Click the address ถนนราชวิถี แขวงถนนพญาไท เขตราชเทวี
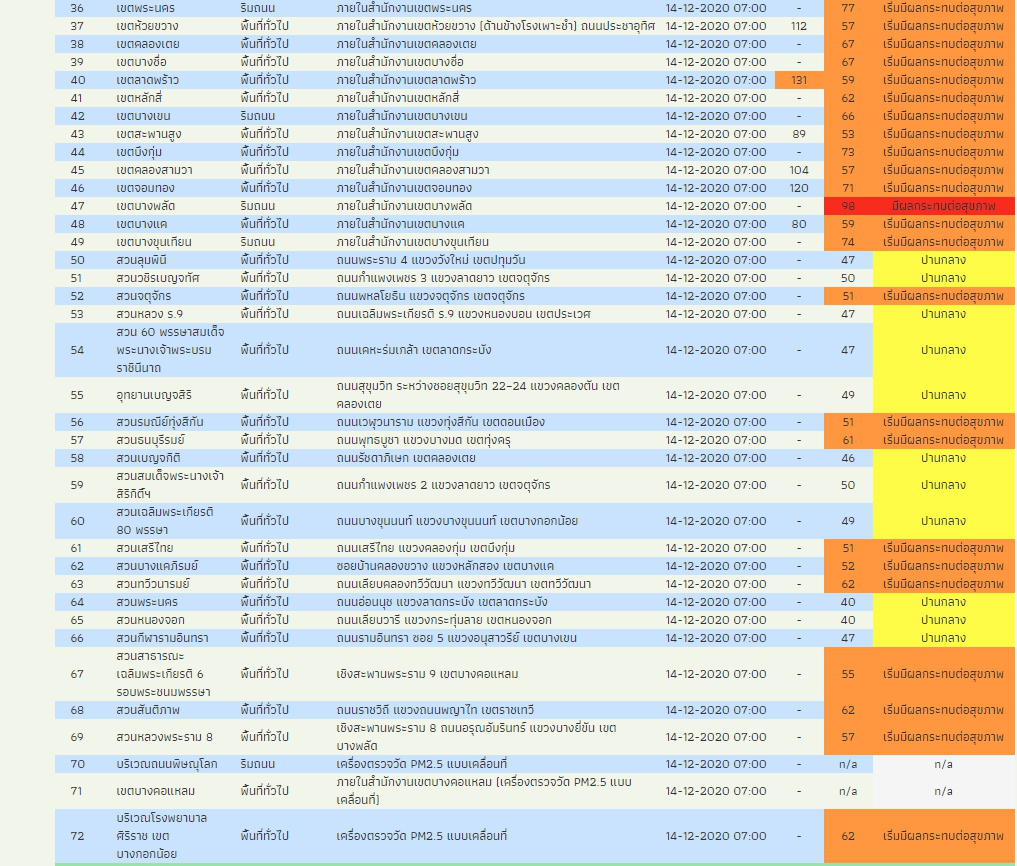 coord(435,710)
